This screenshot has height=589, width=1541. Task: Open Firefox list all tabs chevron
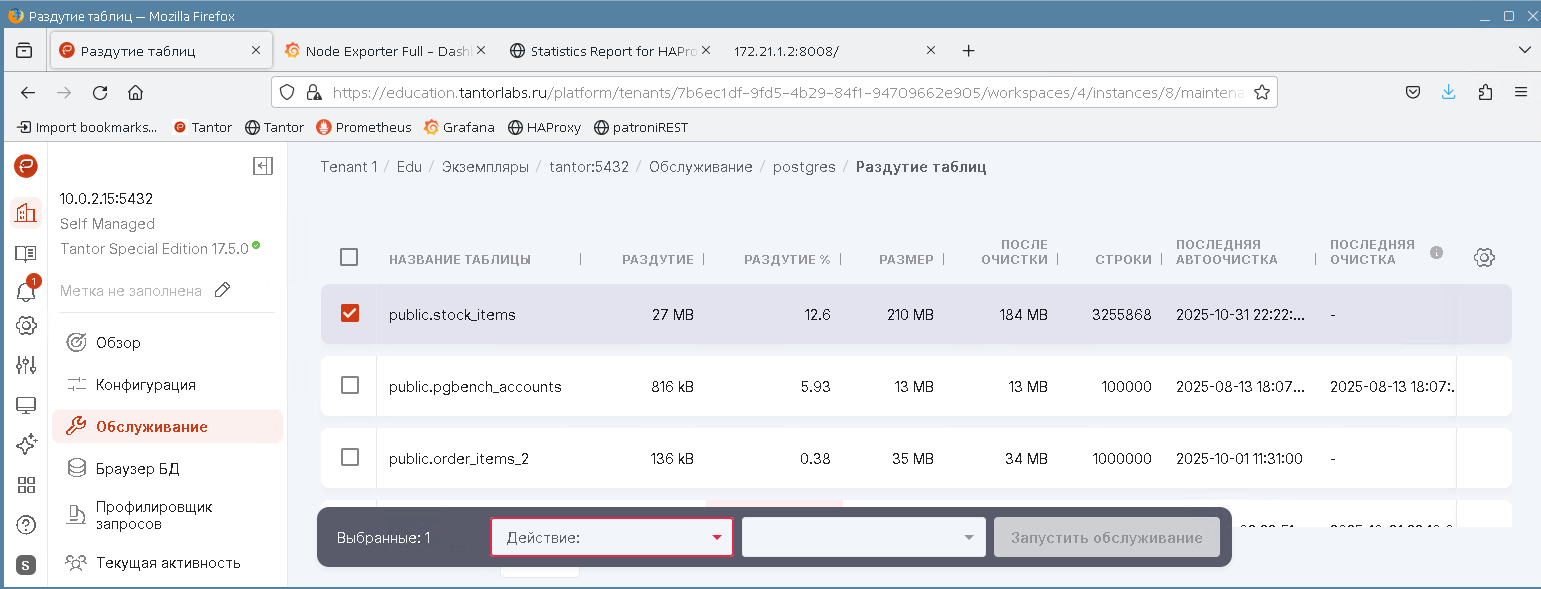tap(1524, 50)
